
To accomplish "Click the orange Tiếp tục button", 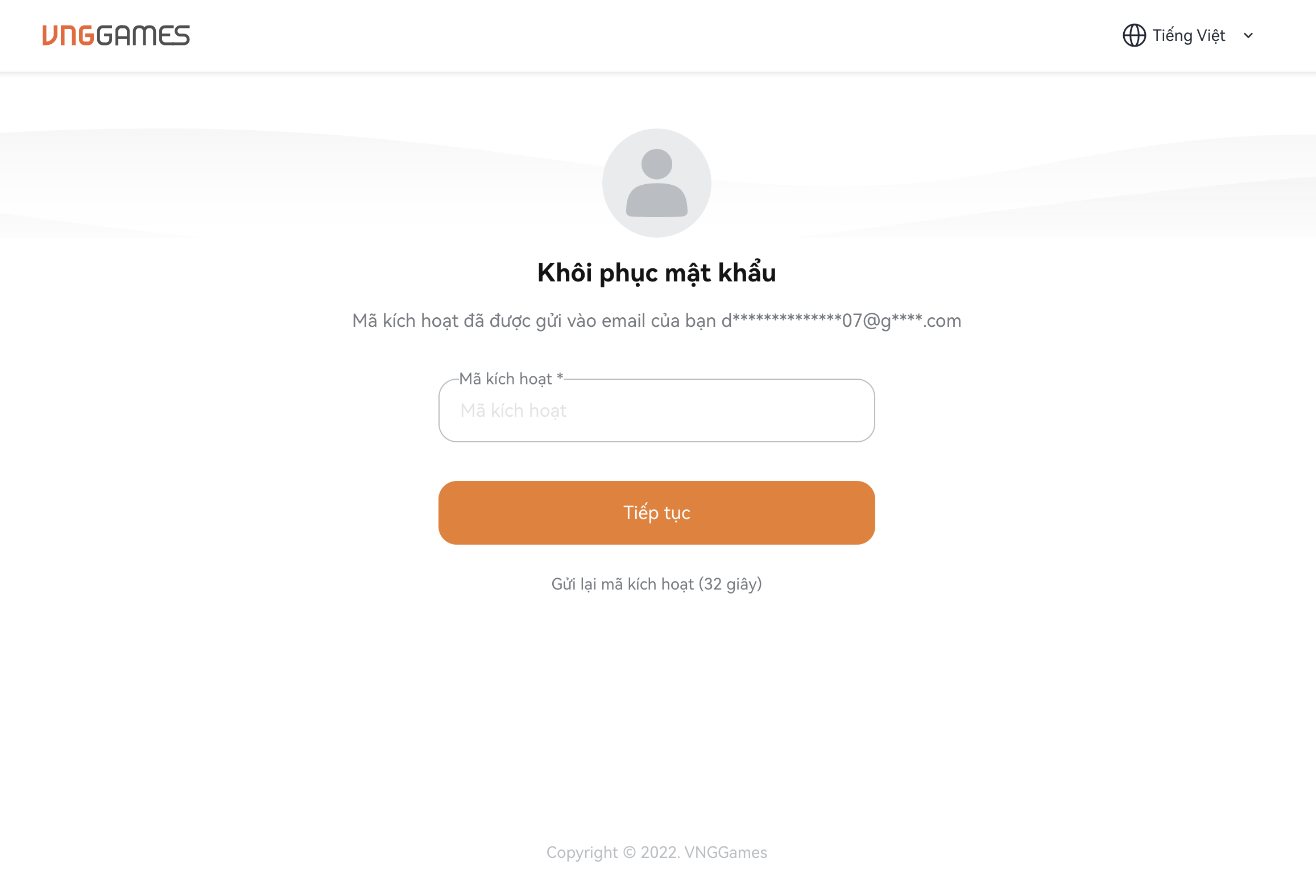I will 657,513.
